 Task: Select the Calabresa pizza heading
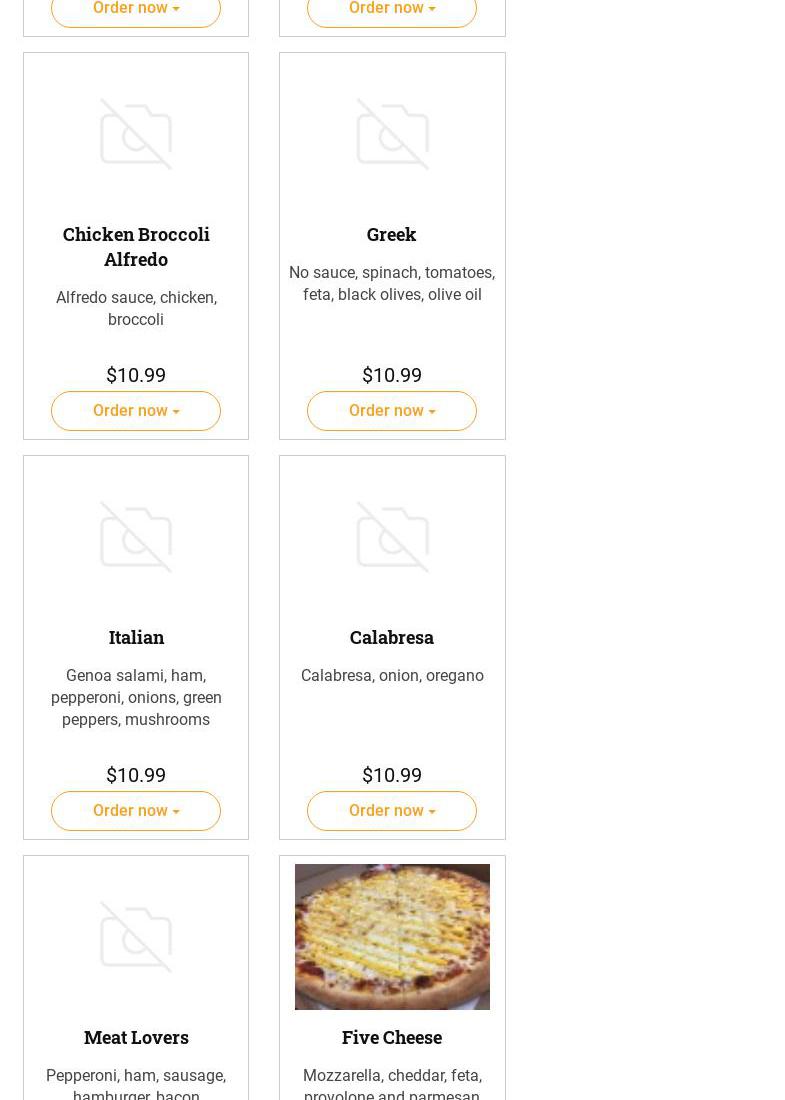[x=392, y=637]
